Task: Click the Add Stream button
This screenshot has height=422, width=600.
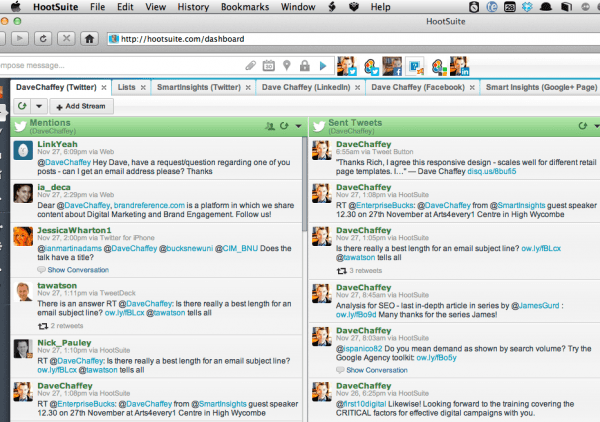Action: click(x=82, y=106)
